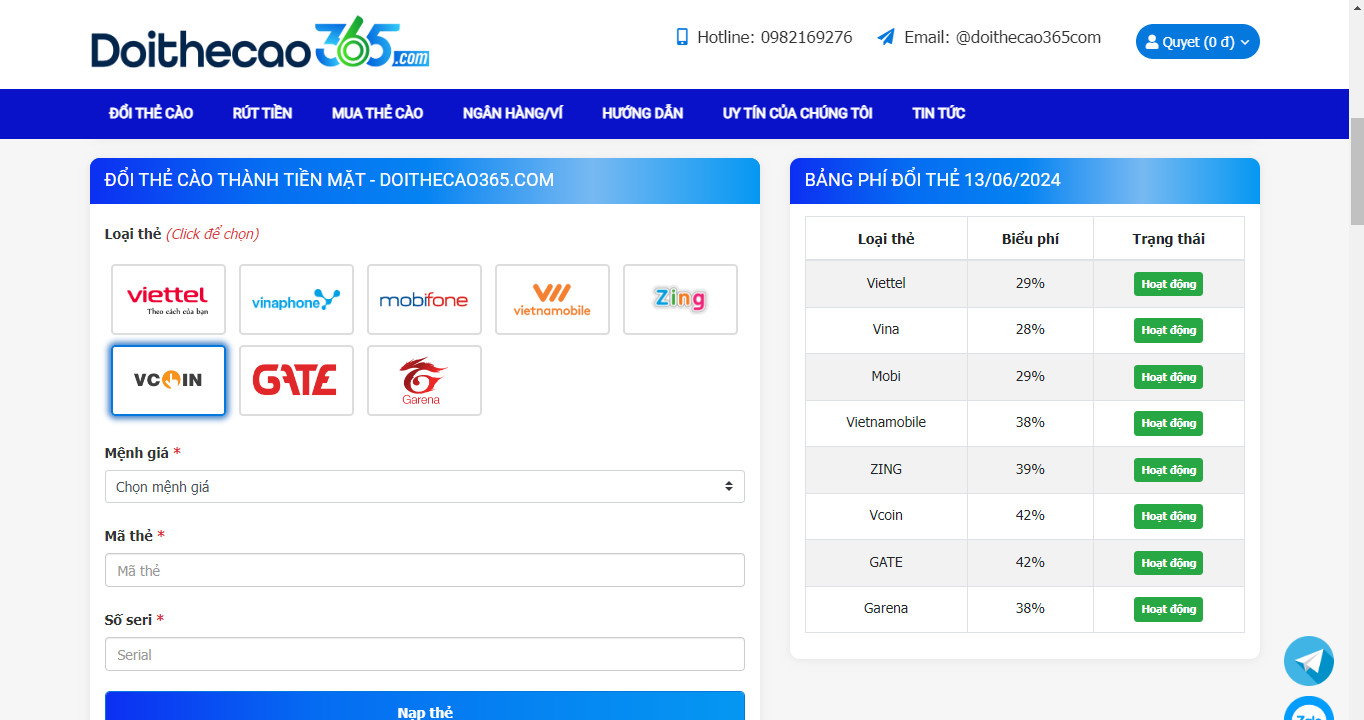Select the Viettel card type

click(168, 299)
